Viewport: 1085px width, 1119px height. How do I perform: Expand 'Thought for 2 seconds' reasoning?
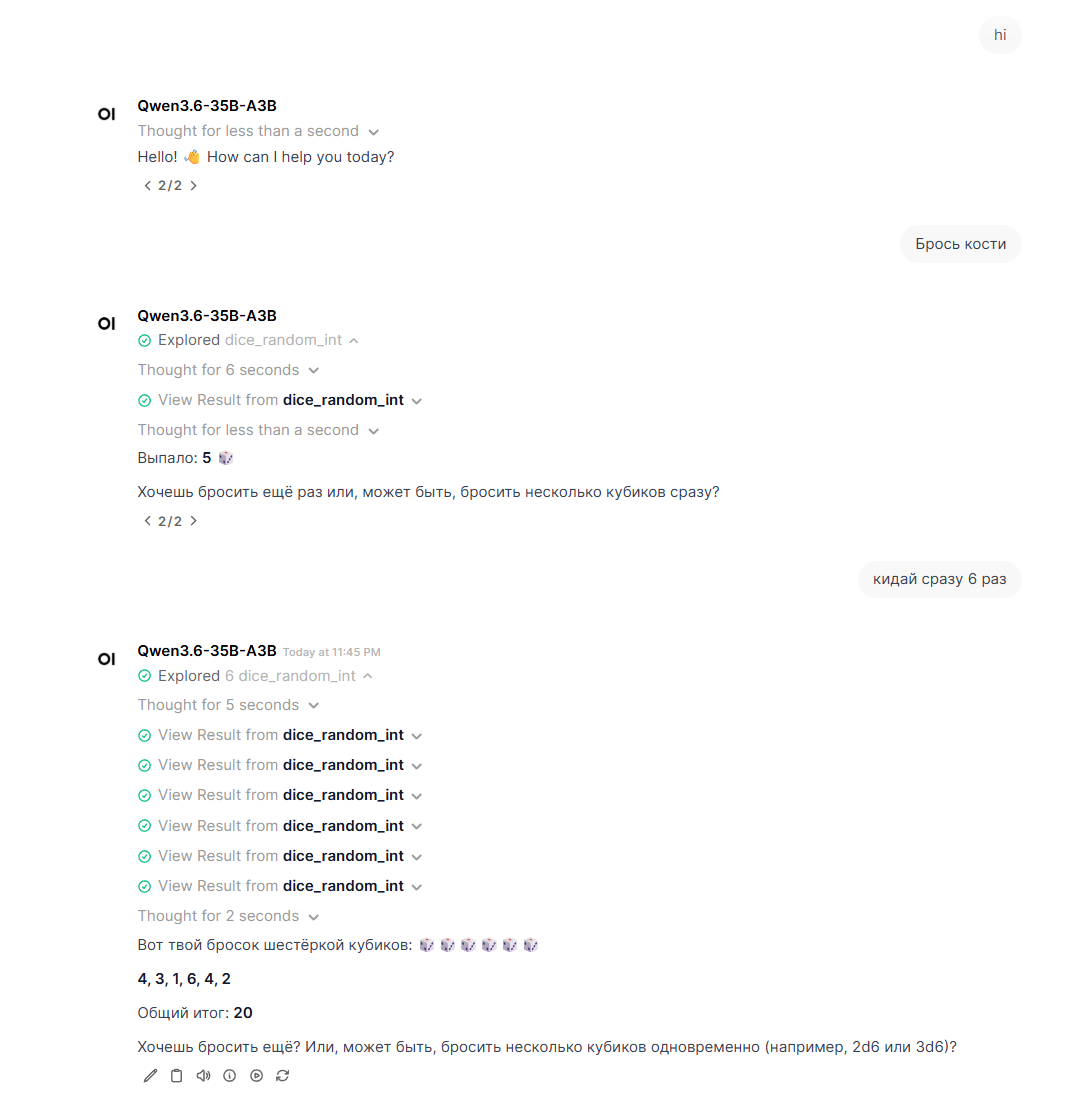click(228, 916)
